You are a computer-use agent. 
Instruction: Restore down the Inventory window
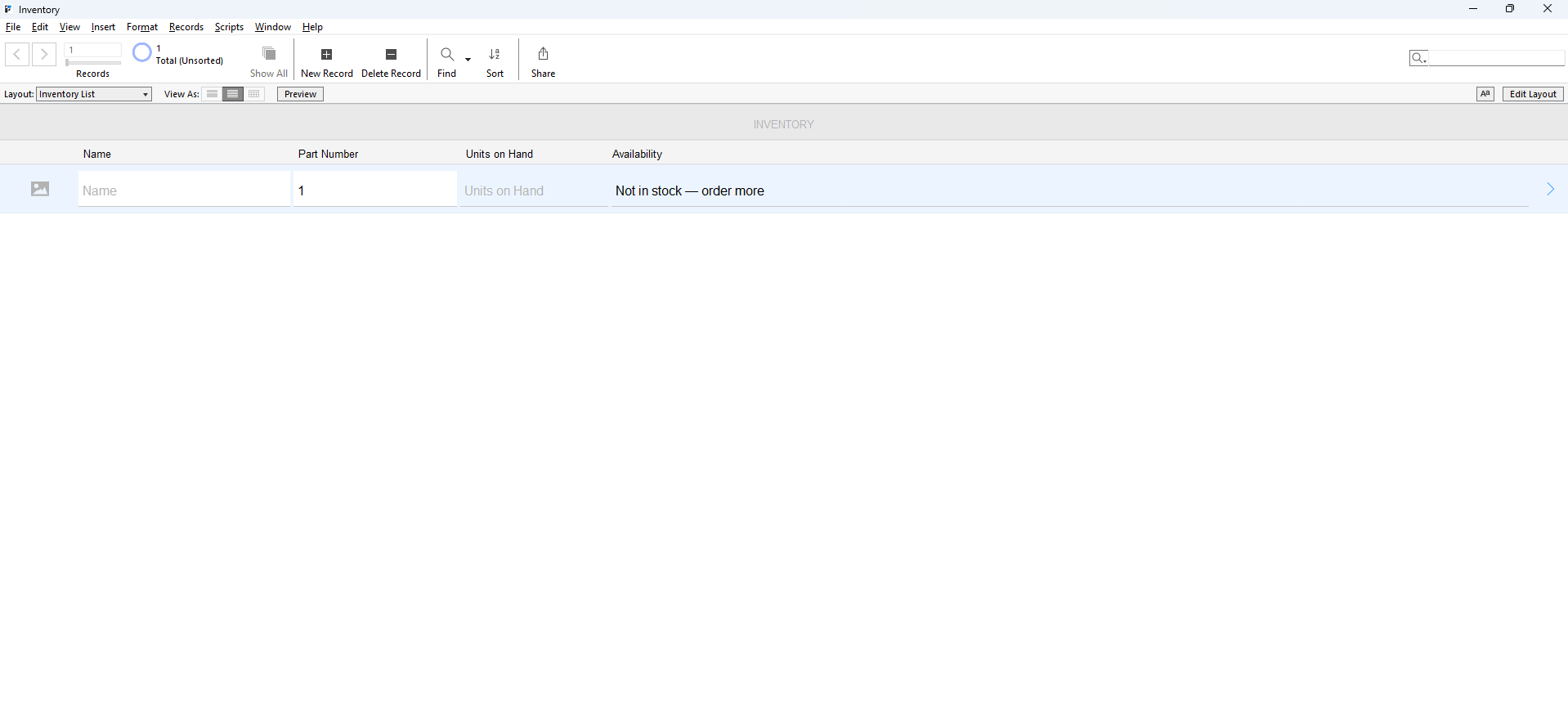pos(1510,9)
